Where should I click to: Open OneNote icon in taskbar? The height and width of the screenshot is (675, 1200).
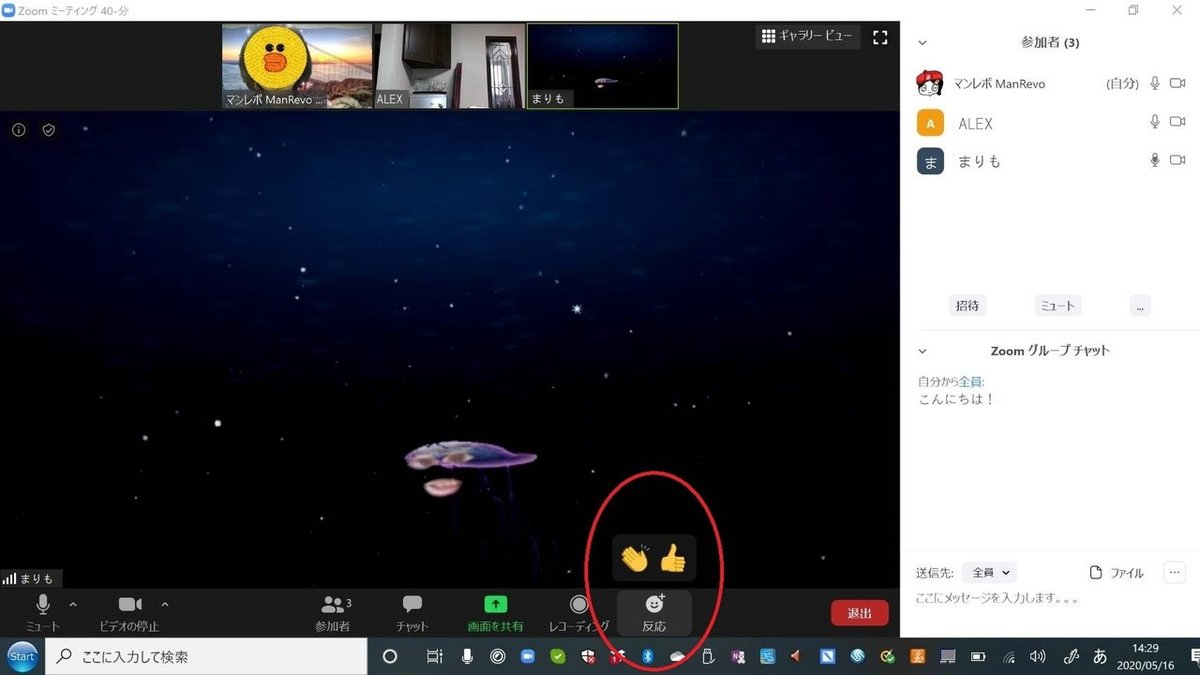click(x=738, y=657)
